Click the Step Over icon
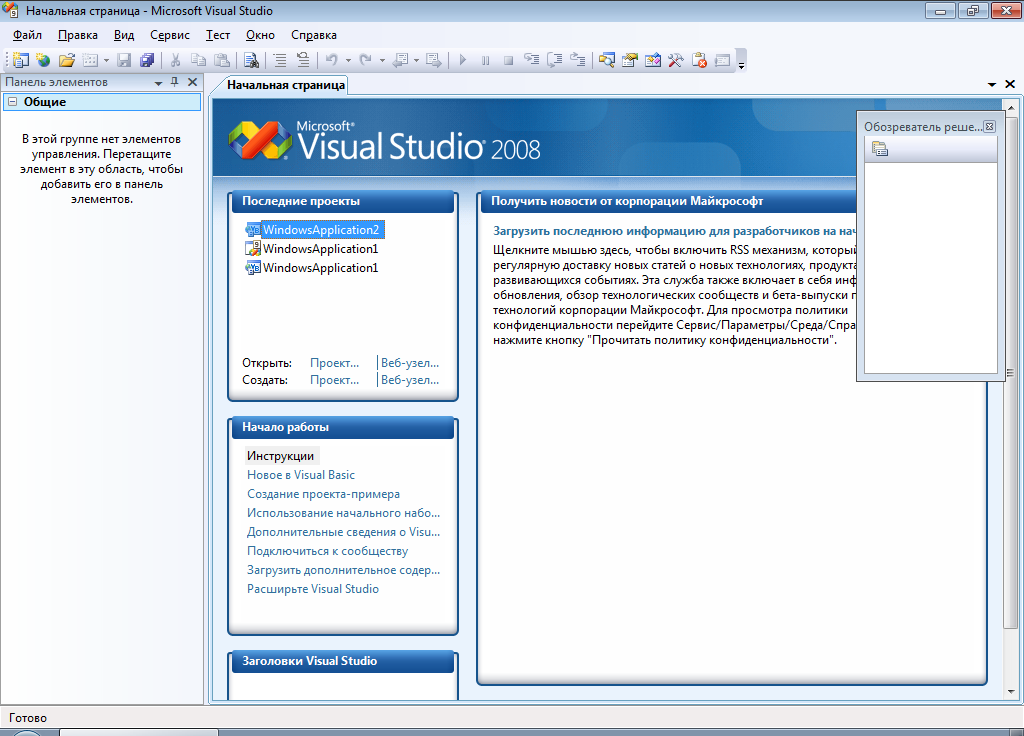This screenshot has height=736, width=1024. (554, 60)
